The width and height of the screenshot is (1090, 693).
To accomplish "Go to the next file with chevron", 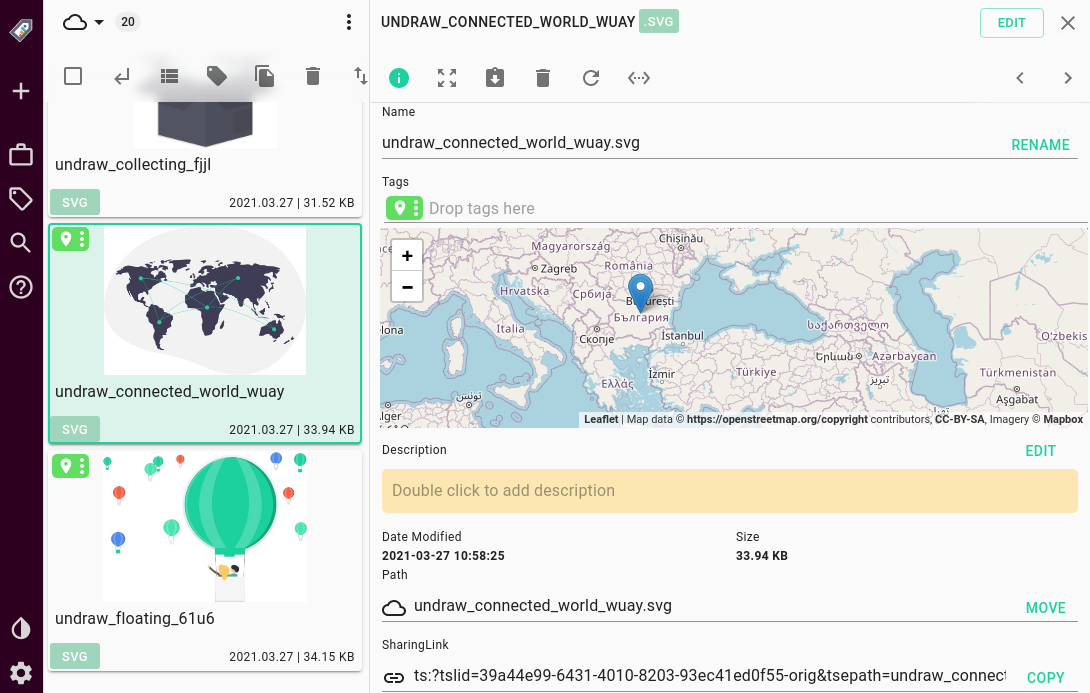I will 1066,77.
